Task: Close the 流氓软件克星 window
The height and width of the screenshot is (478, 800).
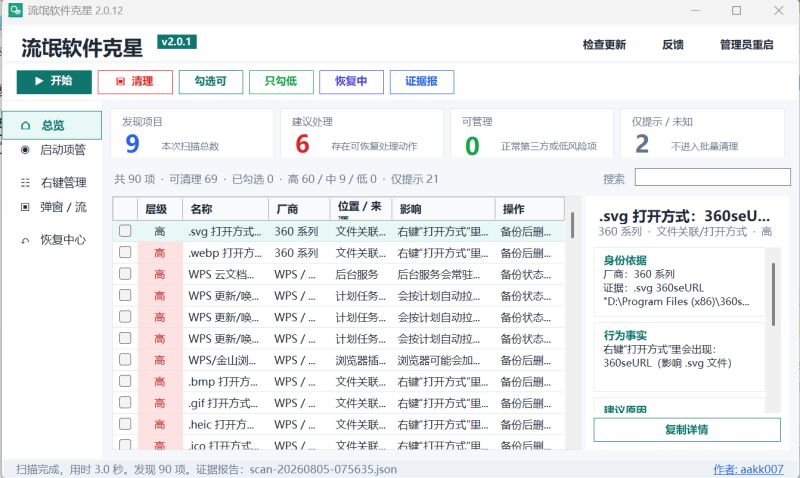Action: [779, 10]
